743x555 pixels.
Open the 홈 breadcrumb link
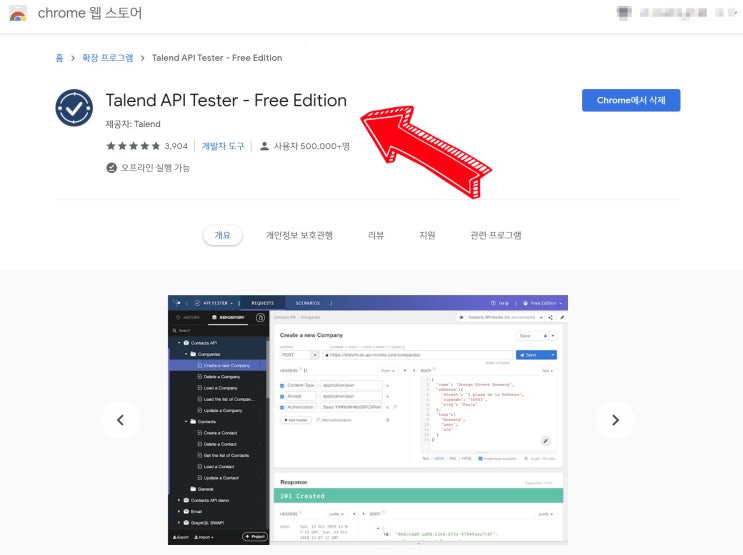59,58
